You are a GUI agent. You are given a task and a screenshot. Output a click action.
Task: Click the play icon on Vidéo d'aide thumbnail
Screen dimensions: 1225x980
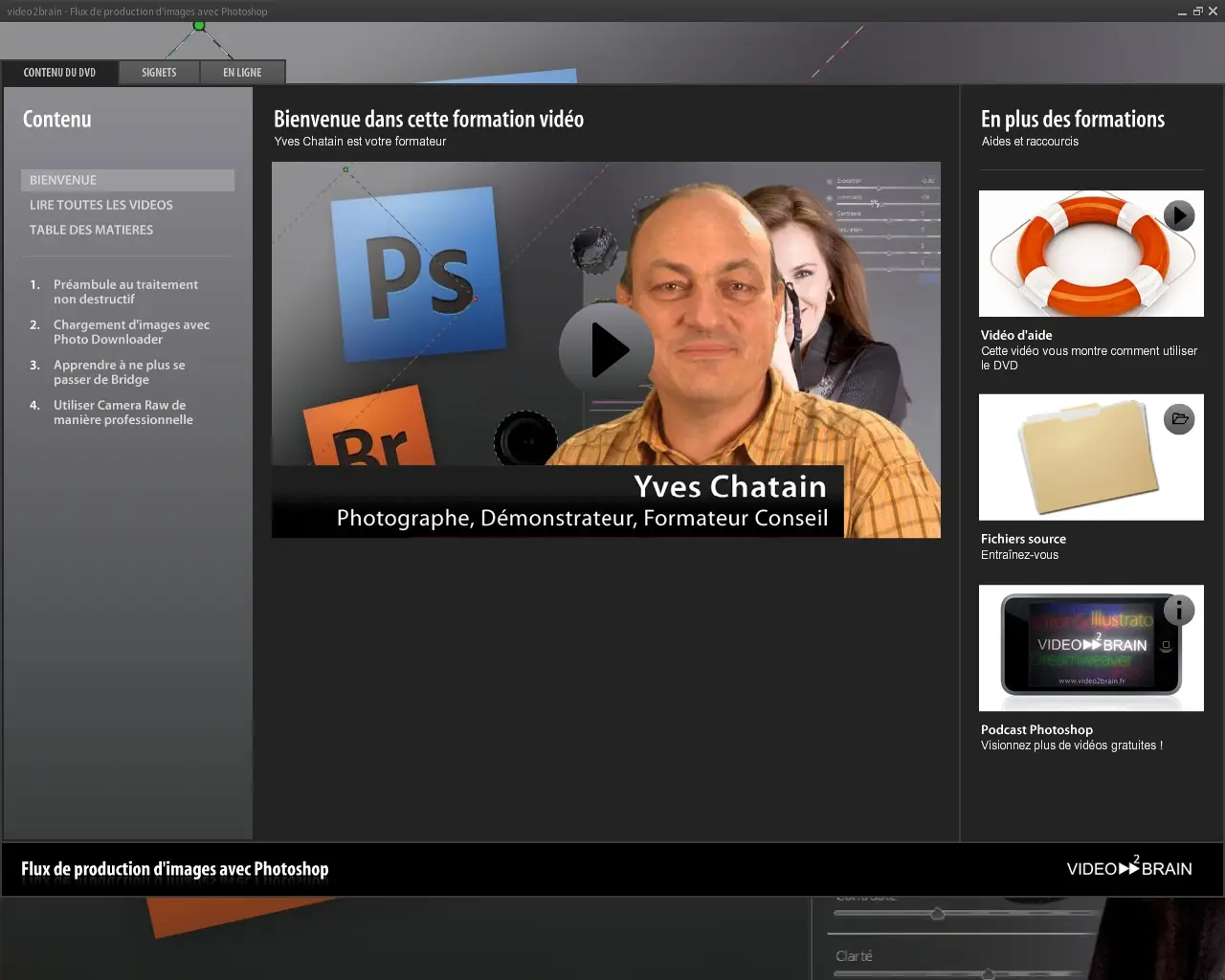click(x=1179, y=215)
